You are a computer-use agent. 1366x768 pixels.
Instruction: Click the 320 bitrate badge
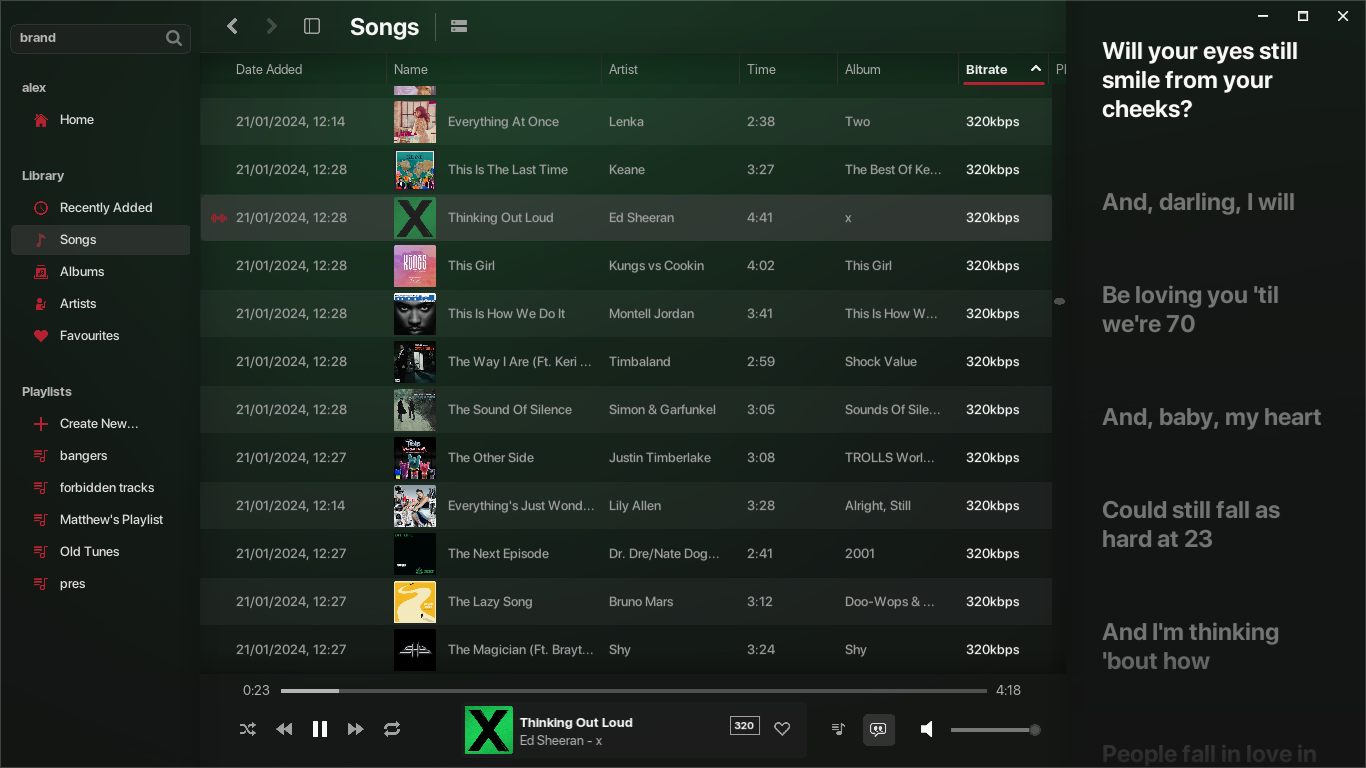744,726
